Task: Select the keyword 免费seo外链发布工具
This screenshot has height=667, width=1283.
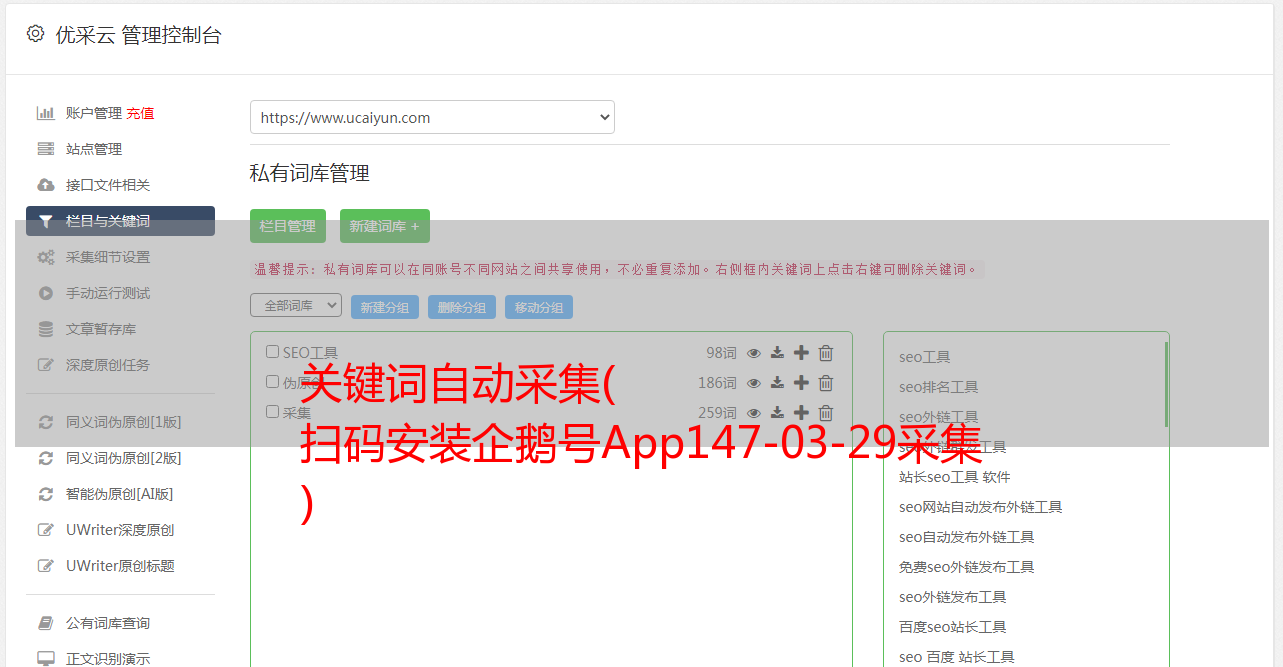Action: (x=967, y=567)
